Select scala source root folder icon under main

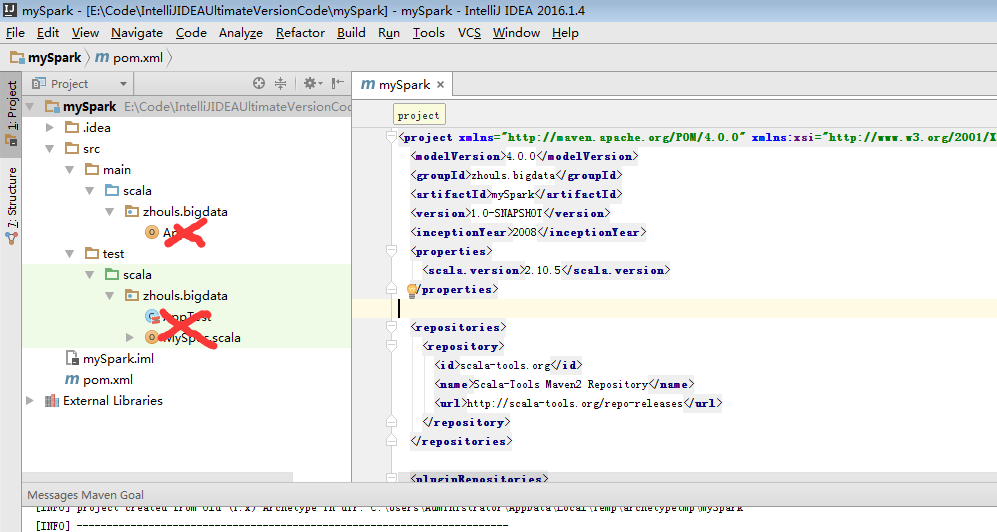113,191
